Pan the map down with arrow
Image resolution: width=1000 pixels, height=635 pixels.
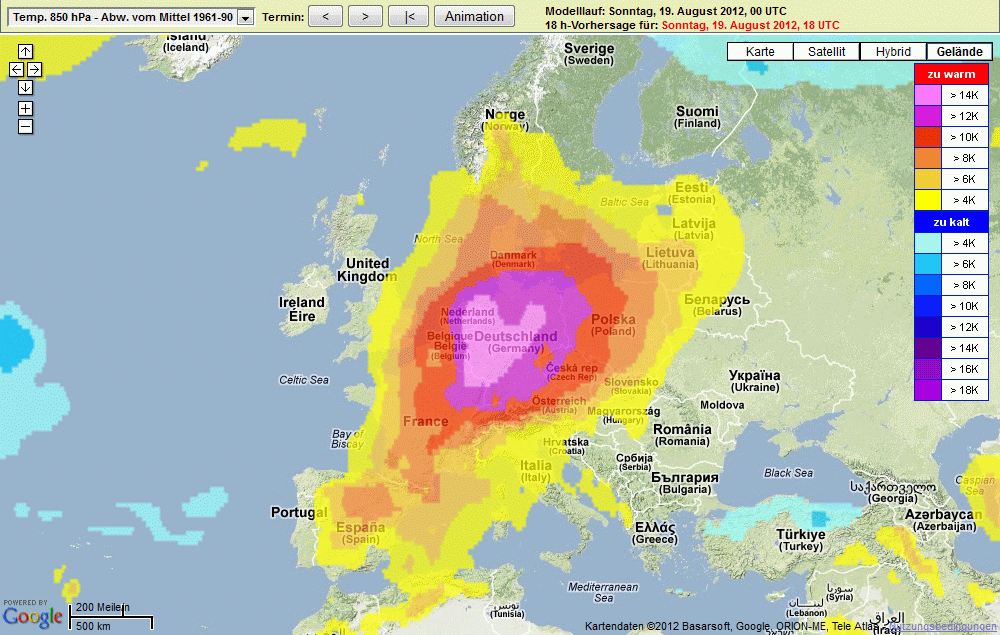tap(25, 87)
